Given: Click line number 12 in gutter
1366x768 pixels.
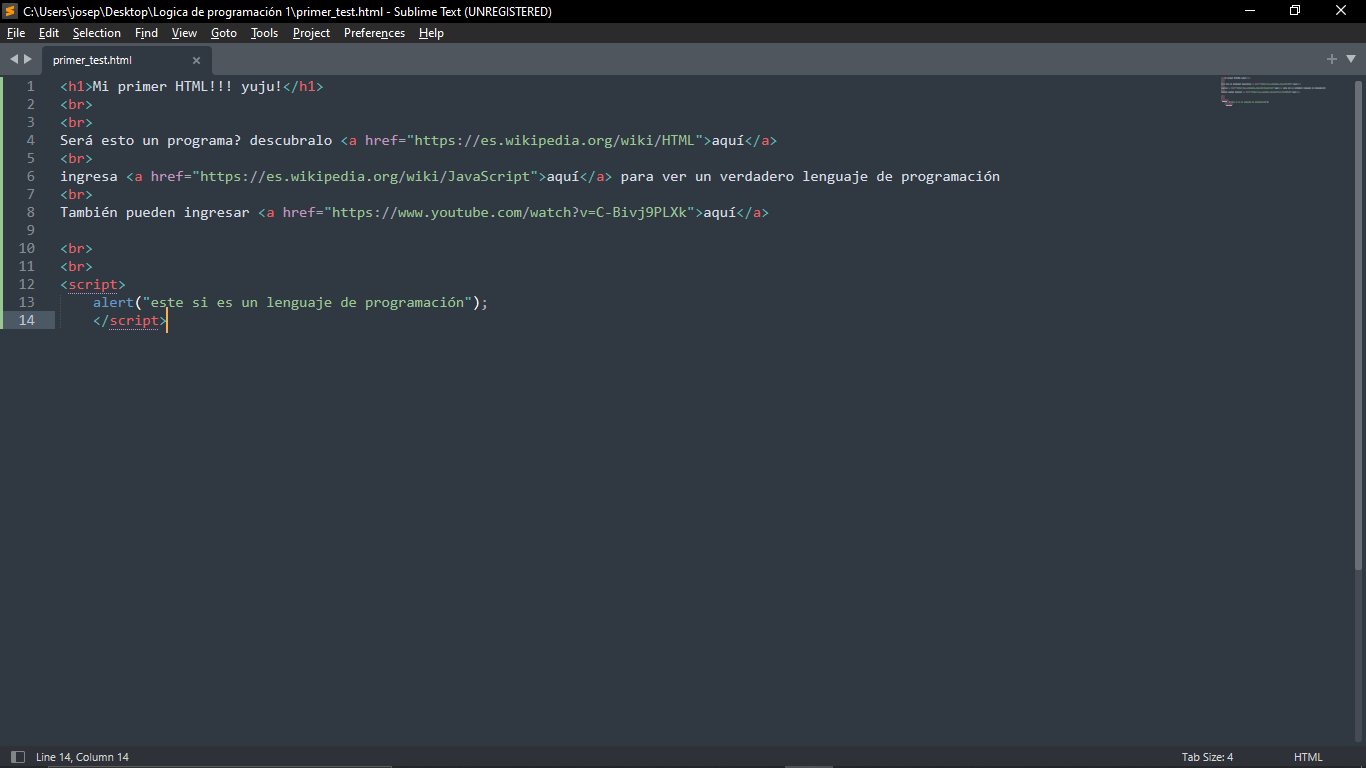Looking at the screenshot, I should click(26, 284).
